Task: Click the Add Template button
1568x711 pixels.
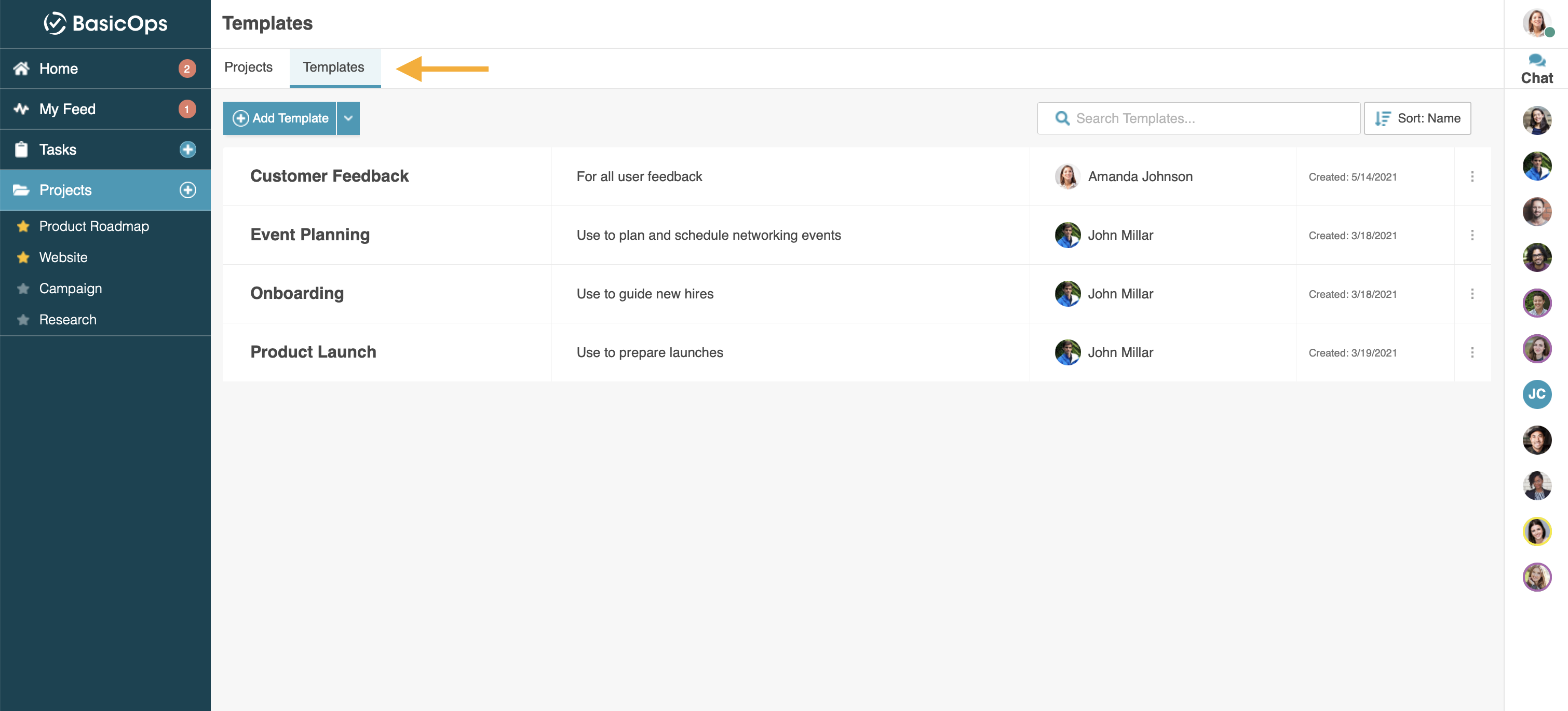Action: 280,118
